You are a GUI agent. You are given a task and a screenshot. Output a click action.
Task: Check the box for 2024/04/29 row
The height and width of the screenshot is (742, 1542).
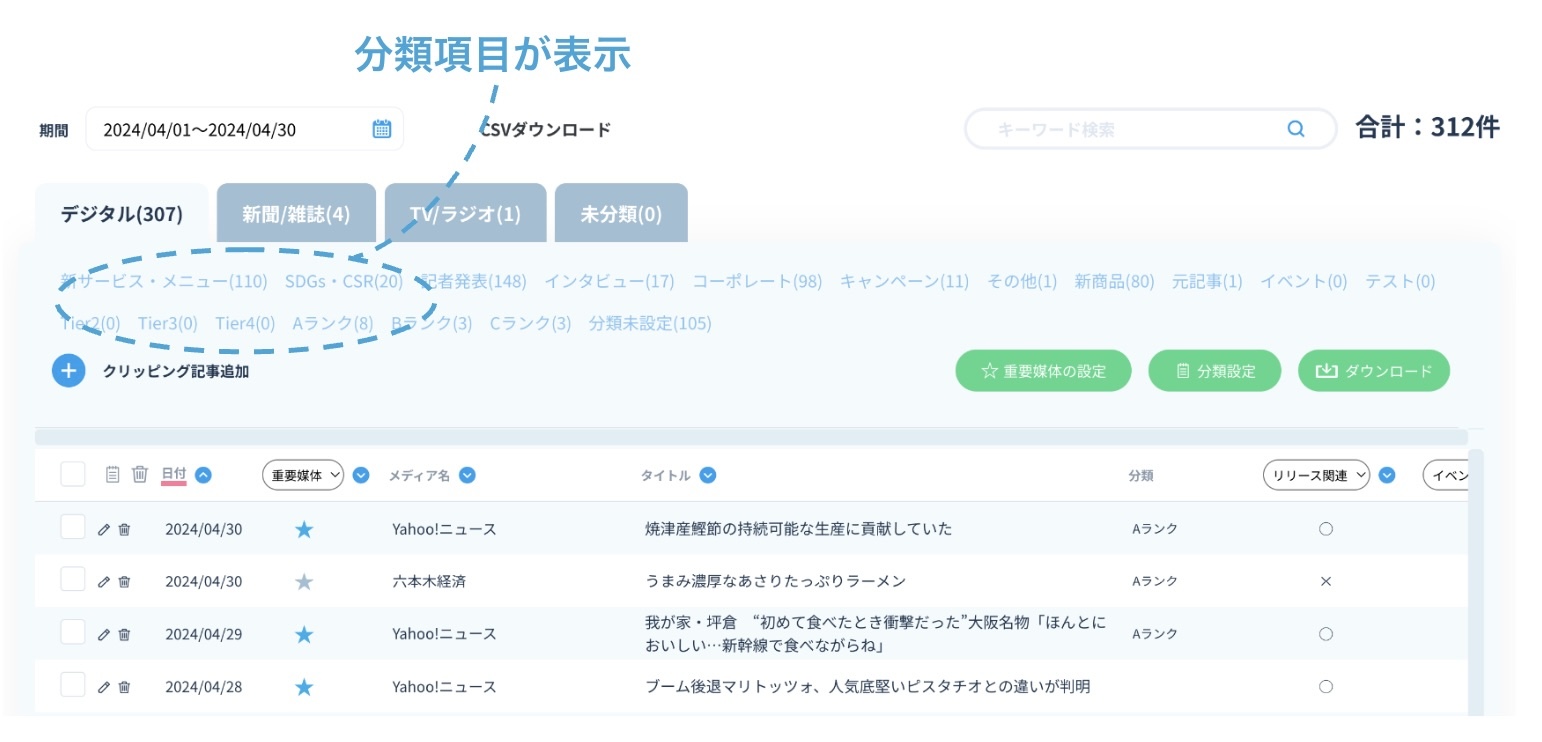[73, 632]
